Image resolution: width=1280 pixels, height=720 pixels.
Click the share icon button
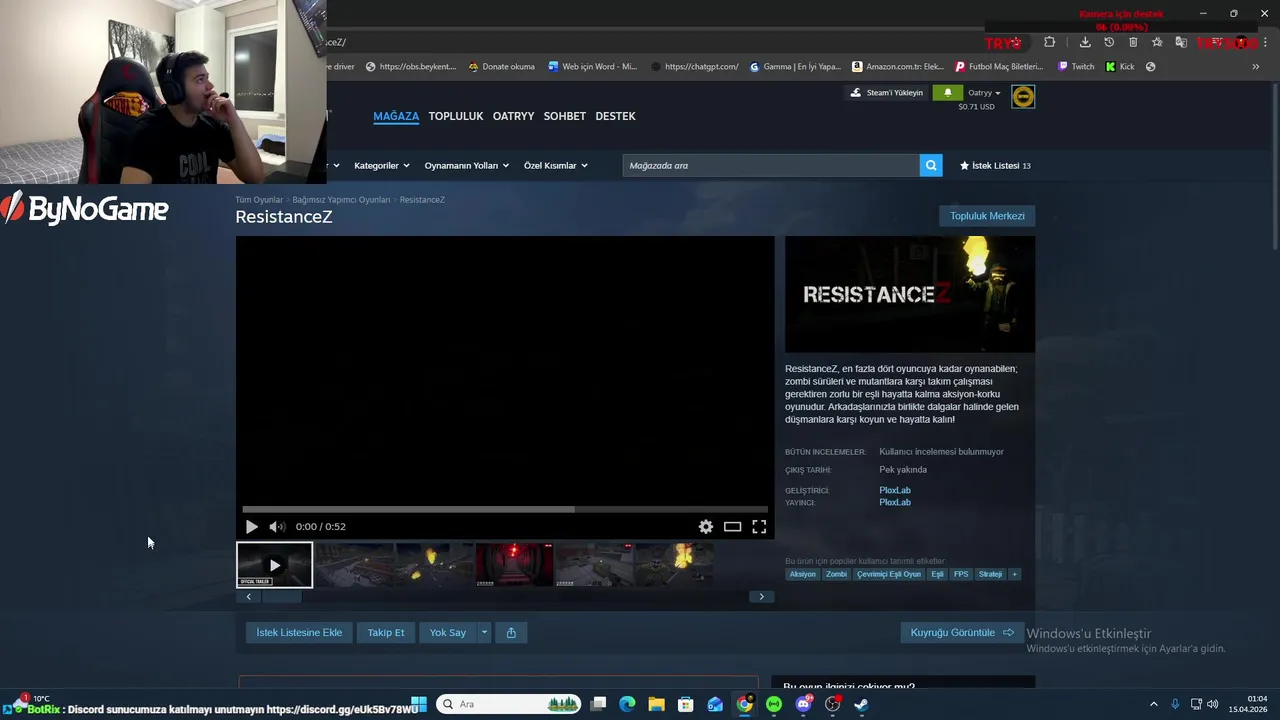511,632
